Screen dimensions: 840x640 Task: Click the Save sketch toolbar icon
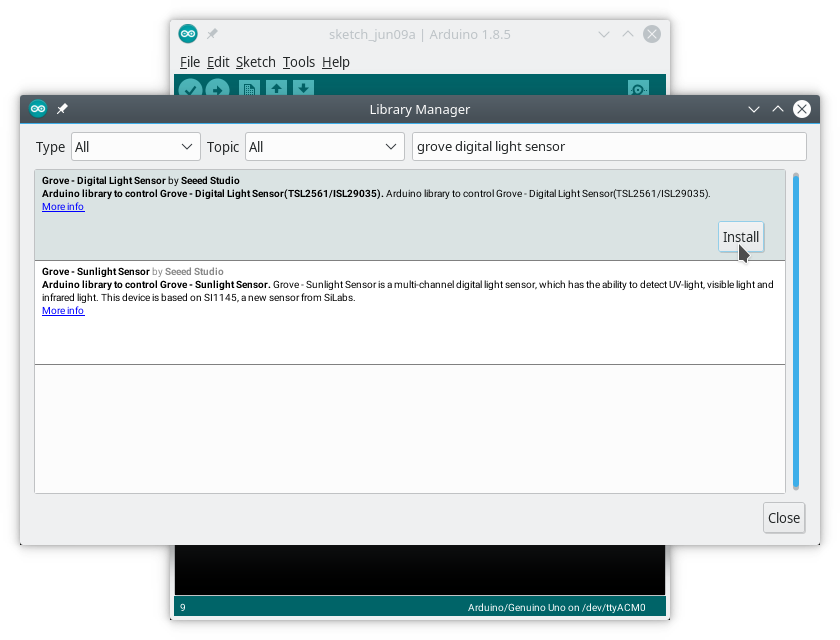(302, 90)
